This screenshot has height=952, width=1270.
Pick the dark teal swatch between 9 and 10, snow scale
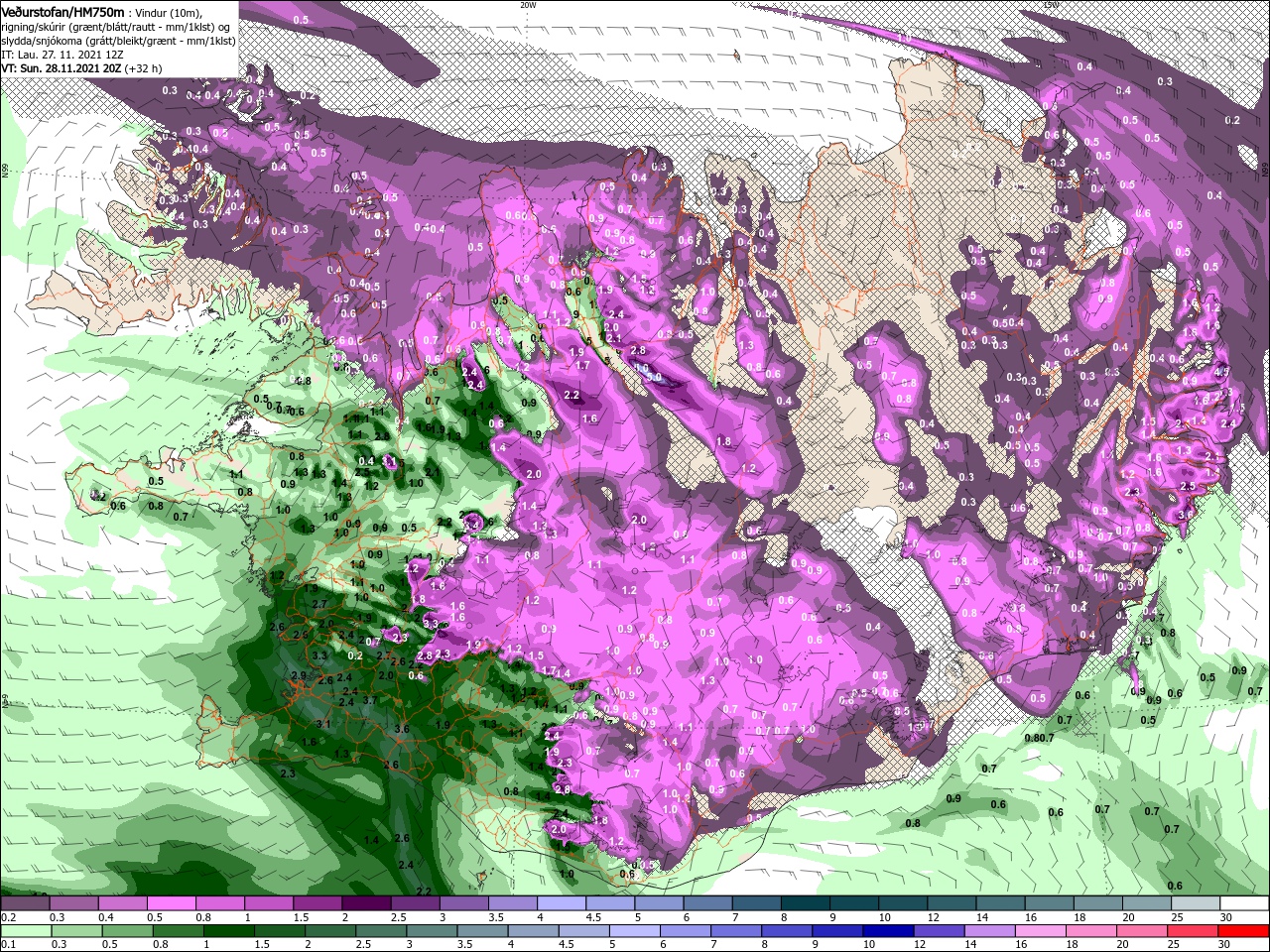[854, 903]
